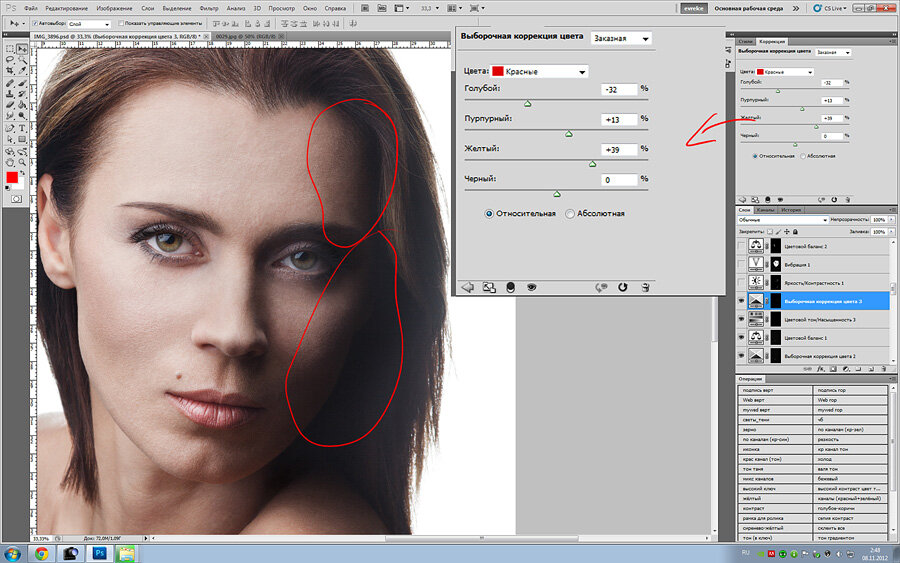900x563 pixels.
Task: Open the Обычные blend mode dropdown
Action: tap(783, 219)
